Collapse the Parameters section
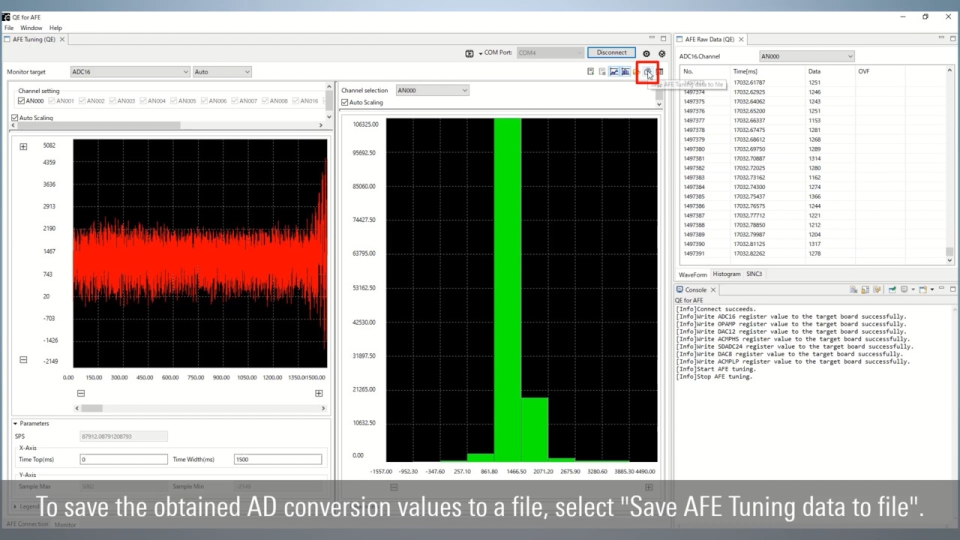Viewport: 960px width, 540px height. pyautogui.click(x=15, y=423)
